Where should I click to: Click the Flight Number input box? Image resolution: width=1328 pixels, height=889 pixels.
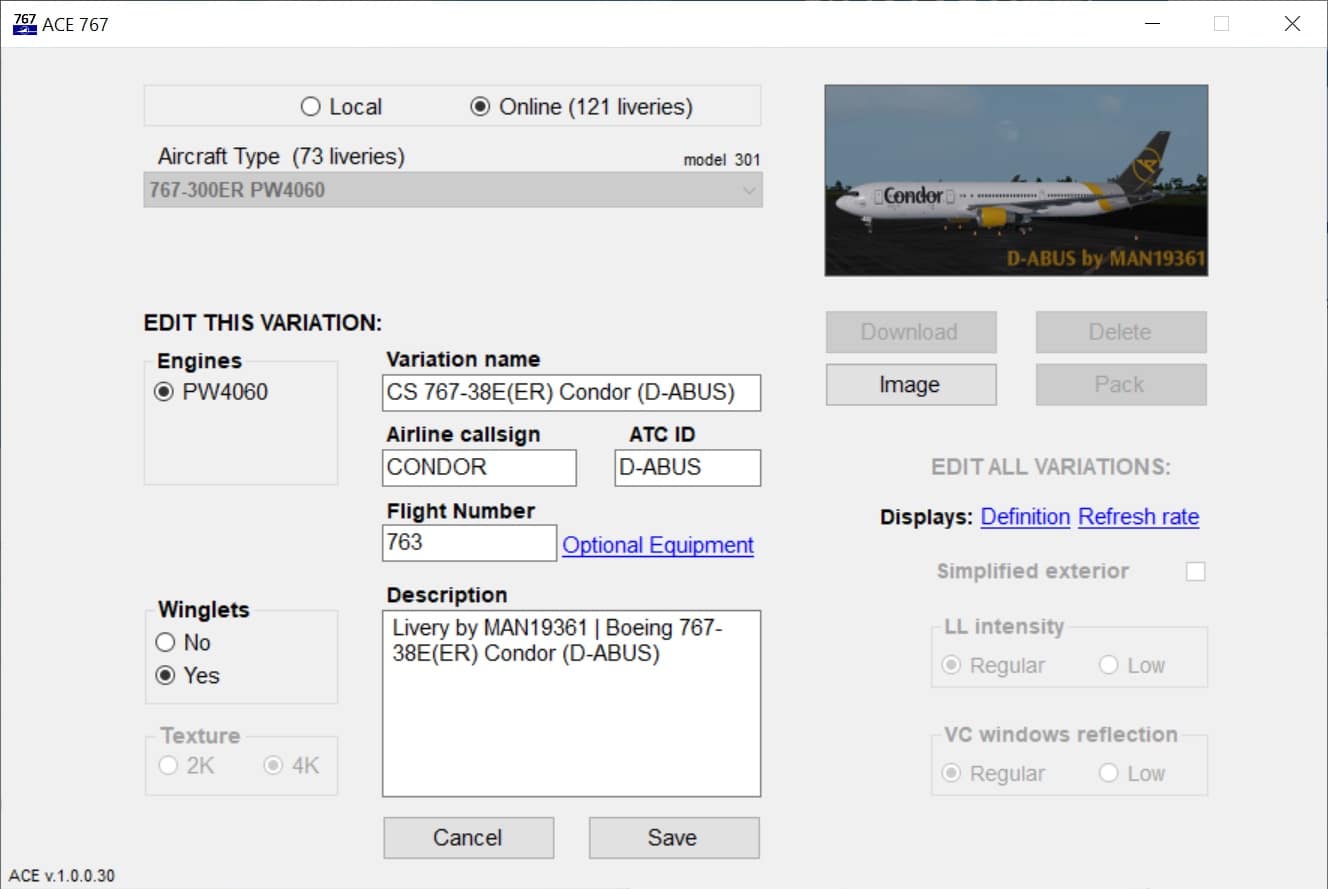tap(469, 543)
